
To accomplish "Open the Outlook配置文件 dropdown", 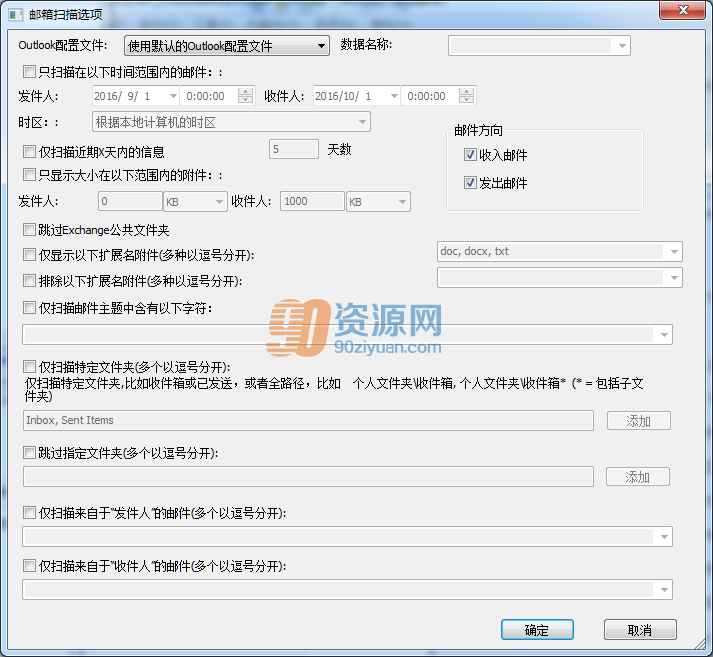I will point(226,46).
